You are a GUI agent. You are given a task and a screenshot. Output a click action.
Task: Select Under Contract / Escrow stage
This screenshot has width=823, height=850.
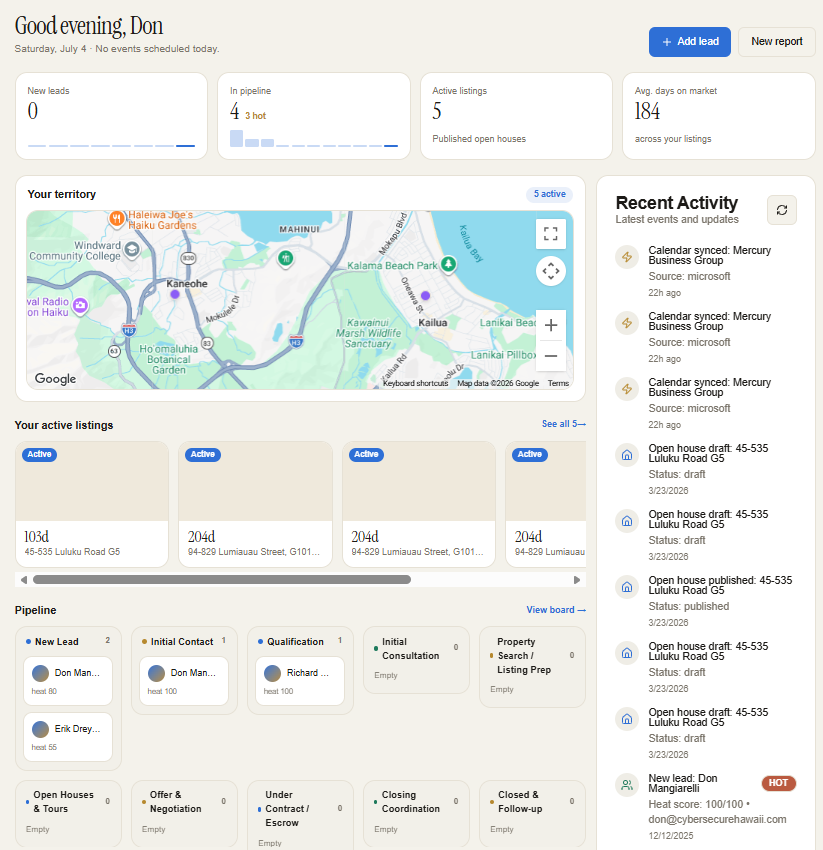(300, 815)
